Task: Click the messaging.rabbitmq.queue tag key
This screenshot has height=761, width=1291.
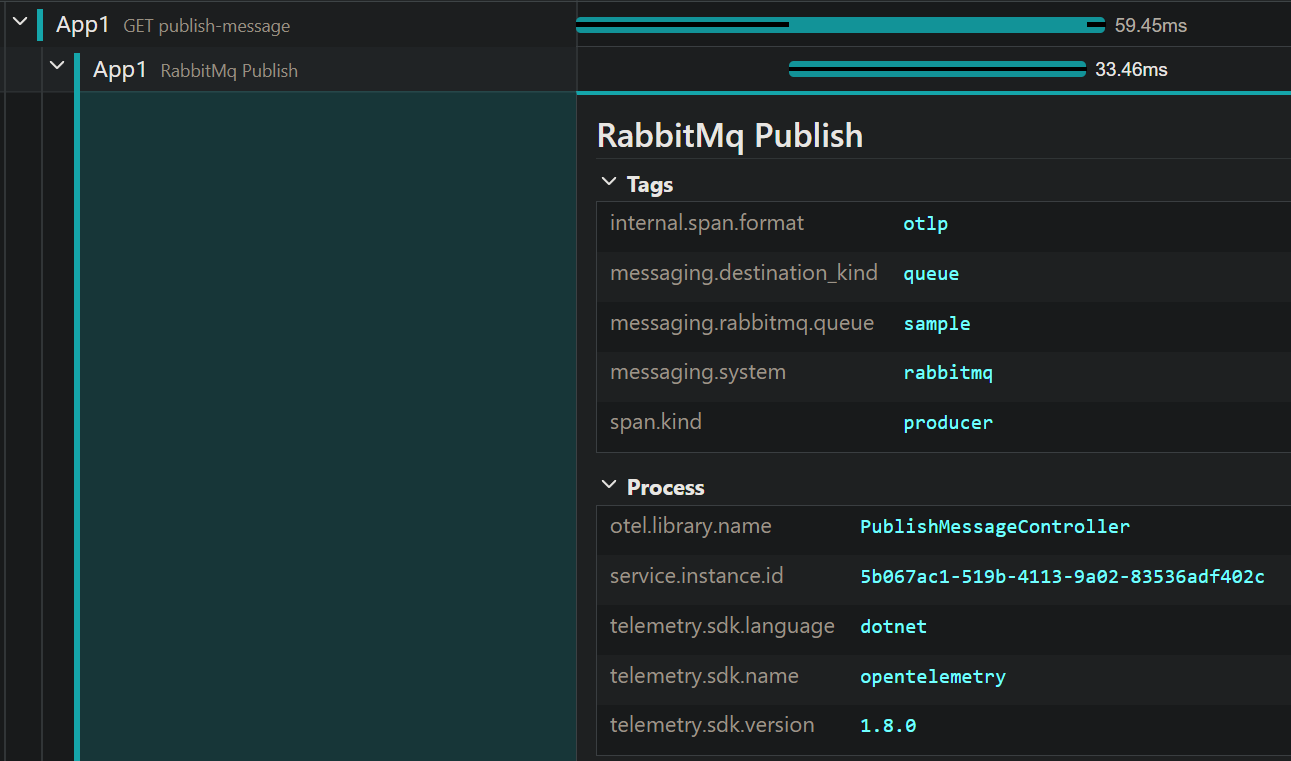Action: tap(742, 323)
